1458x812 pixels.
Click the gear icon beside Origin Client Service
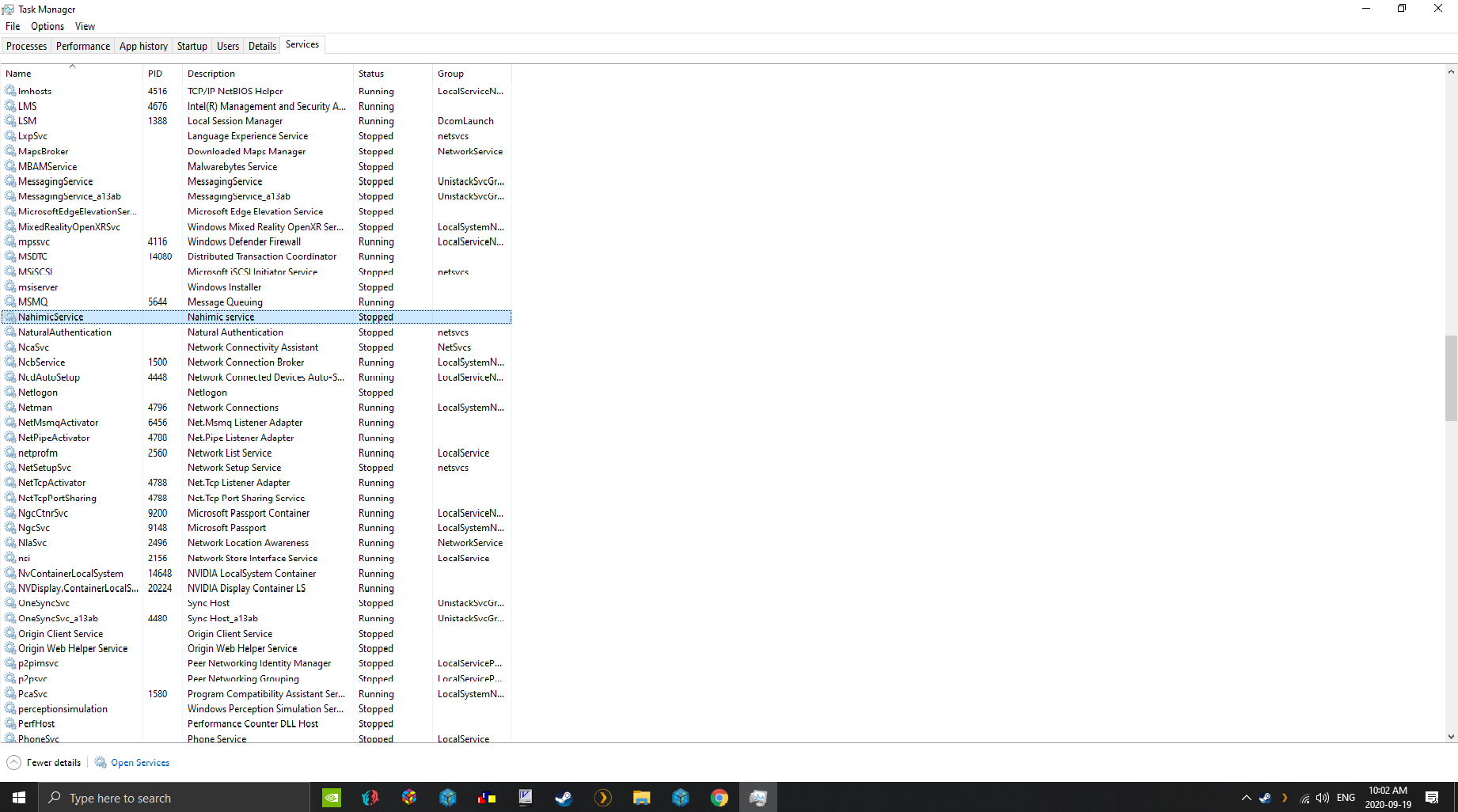click(x=10, y=633)
